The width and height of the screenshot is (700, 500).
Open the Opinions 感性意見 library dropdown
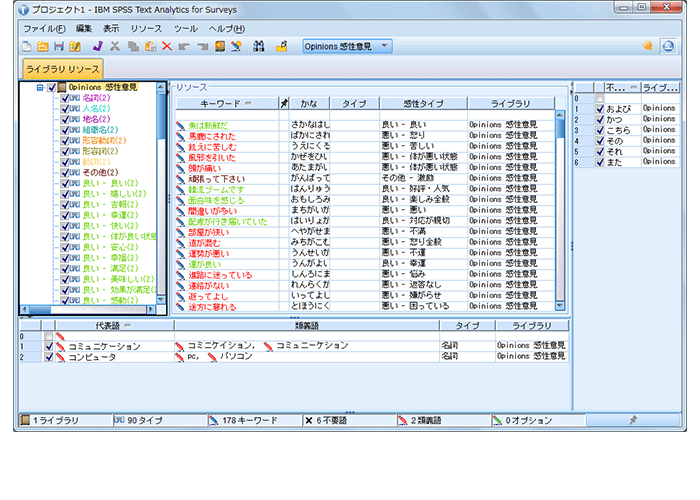tap(384, 46)
